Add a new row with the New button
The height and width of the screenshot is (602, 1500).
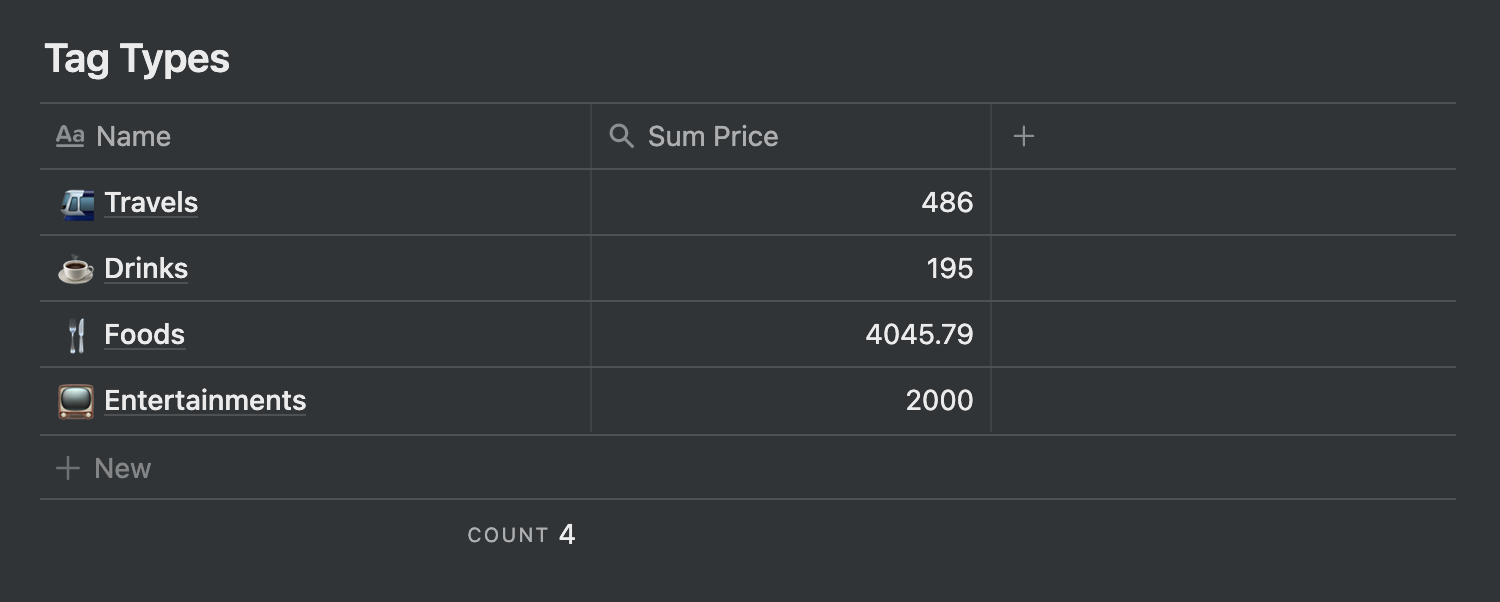[x=121, y=467]
